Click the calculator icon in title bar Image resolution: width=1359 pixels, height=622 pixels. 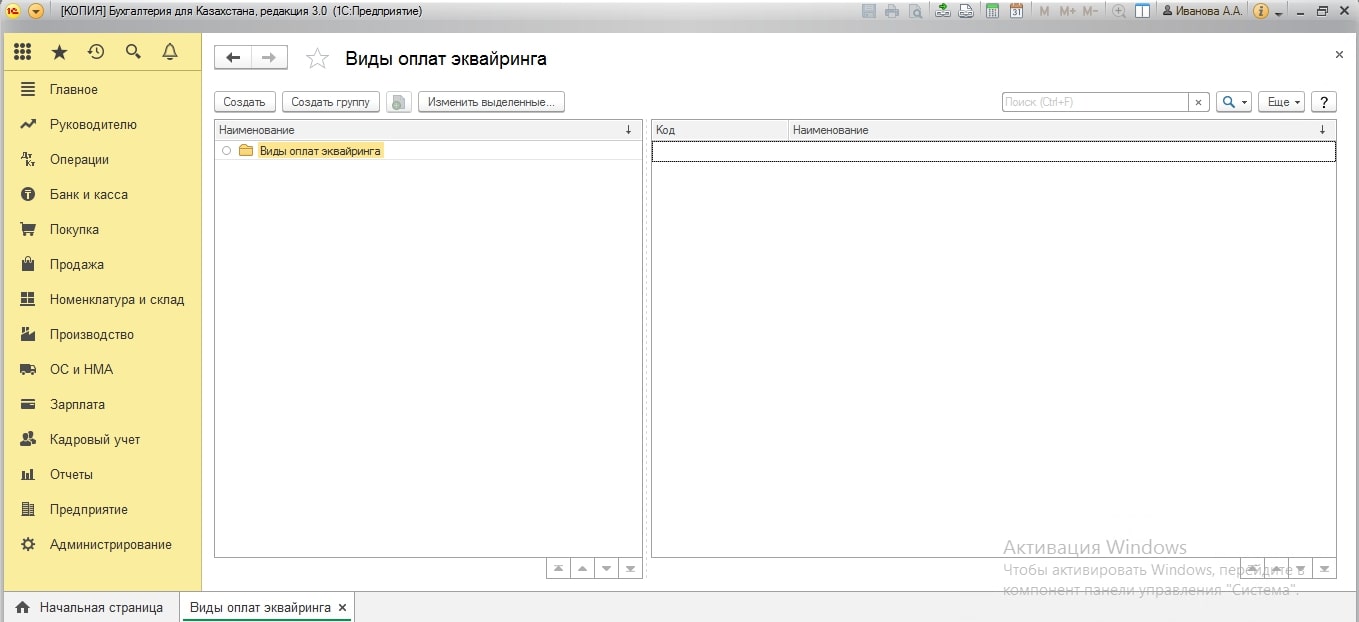coord(992,11)
